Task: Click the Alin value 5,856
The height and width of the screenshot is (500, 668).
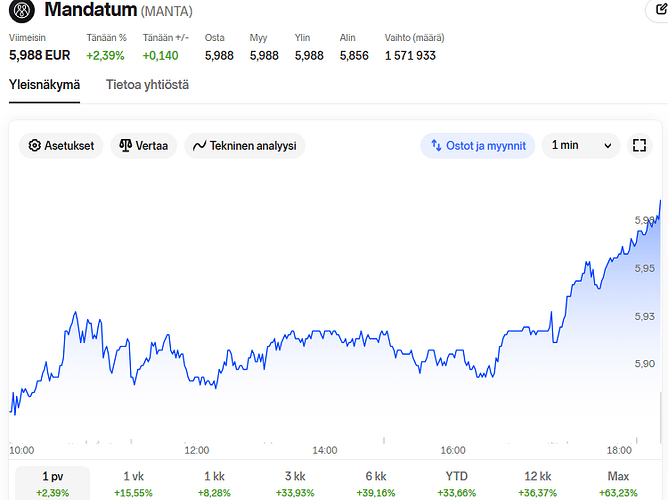Action: click(354, 55)
